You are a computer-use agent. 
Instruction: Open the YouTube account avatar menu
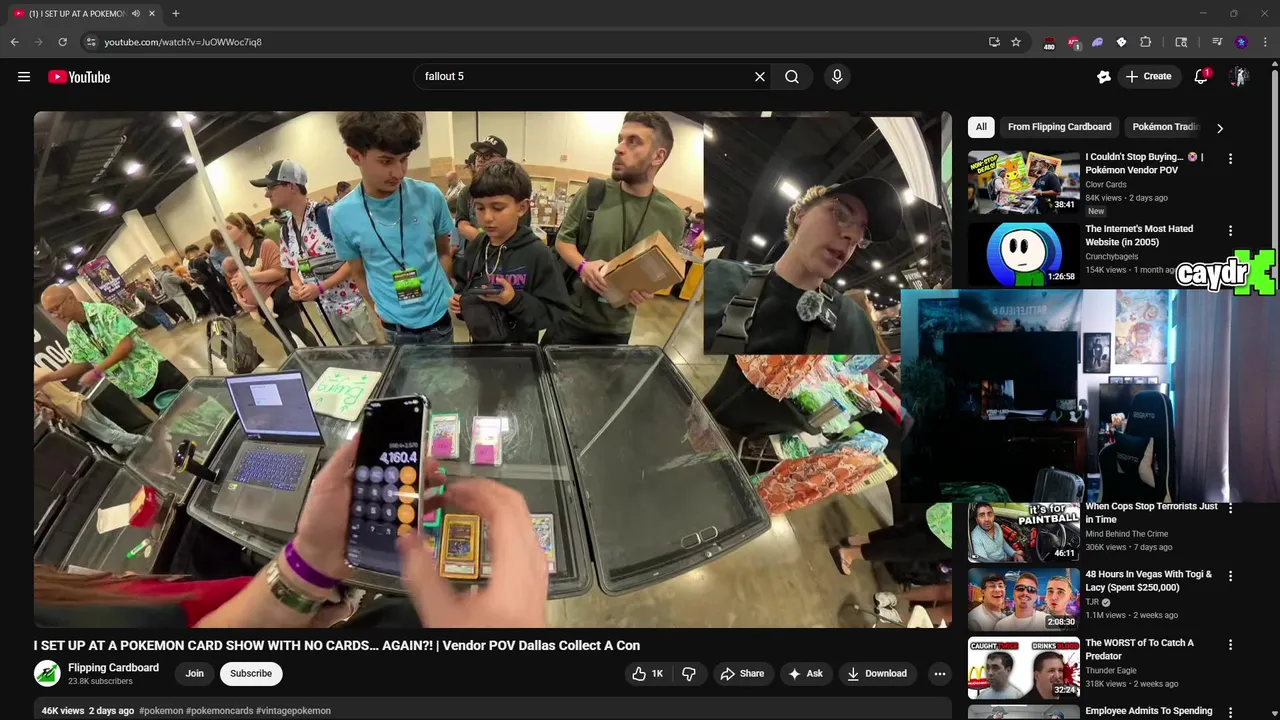(1239, 76)
